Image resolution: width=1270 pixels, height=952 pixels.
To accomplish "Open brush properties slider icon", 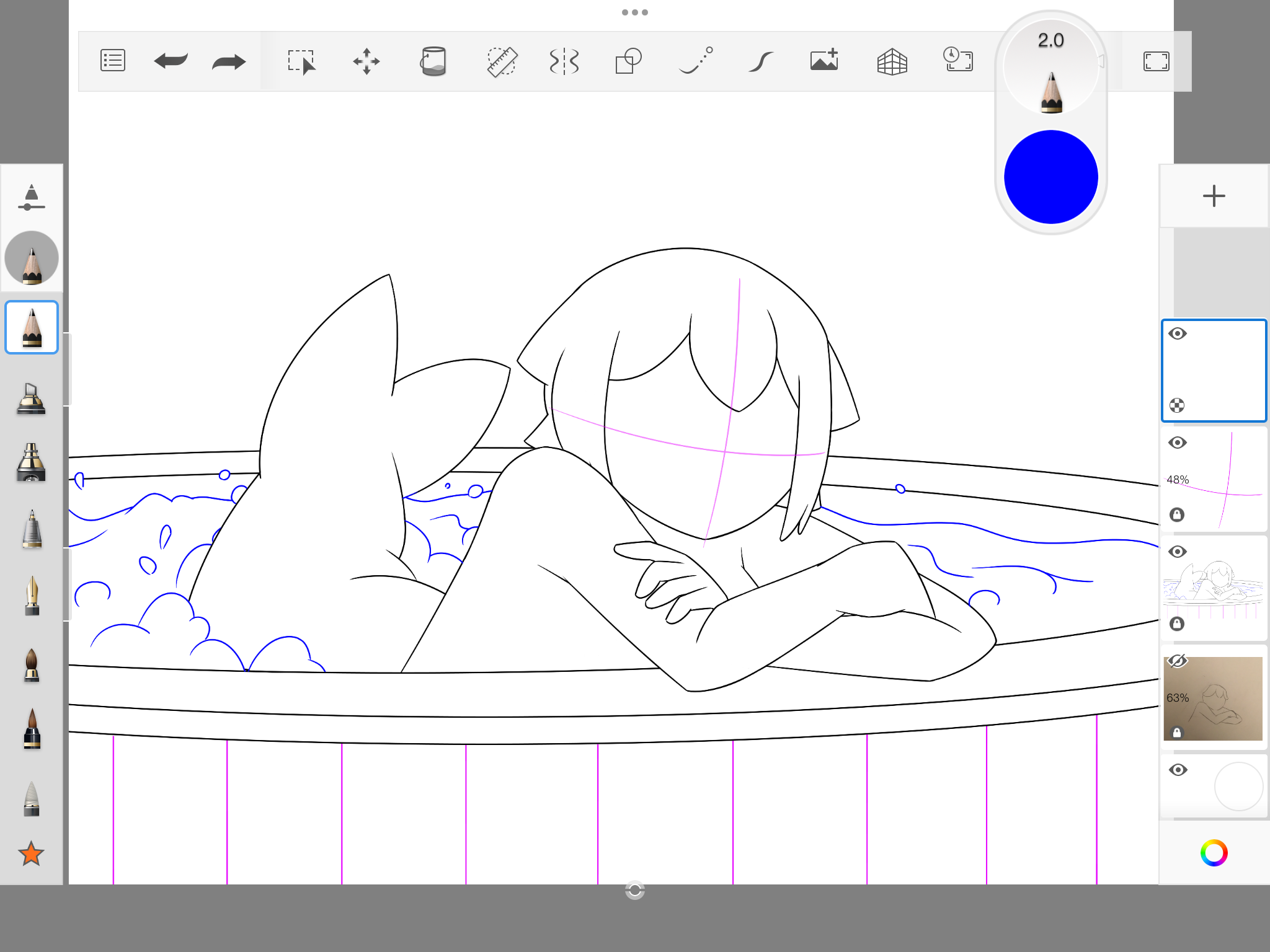I will [x=31, y=197].
